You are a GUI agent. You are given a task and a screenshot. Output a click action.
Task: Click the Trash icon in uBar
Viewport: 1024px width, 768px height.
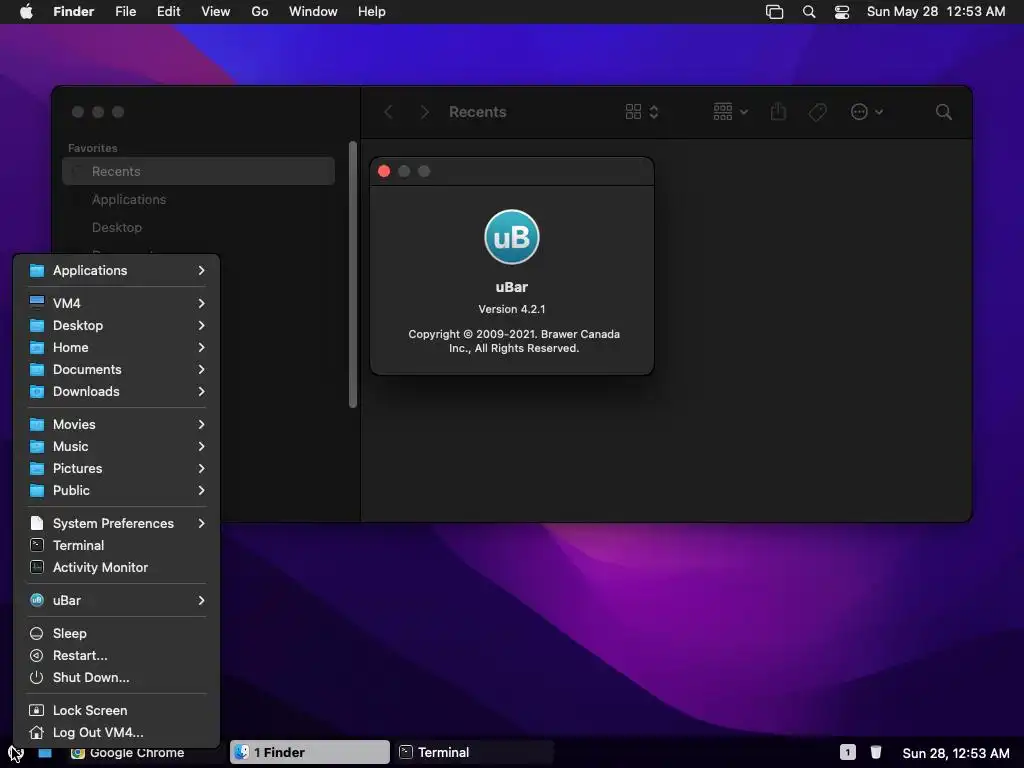pyautogui.click(x=876, y=752)
